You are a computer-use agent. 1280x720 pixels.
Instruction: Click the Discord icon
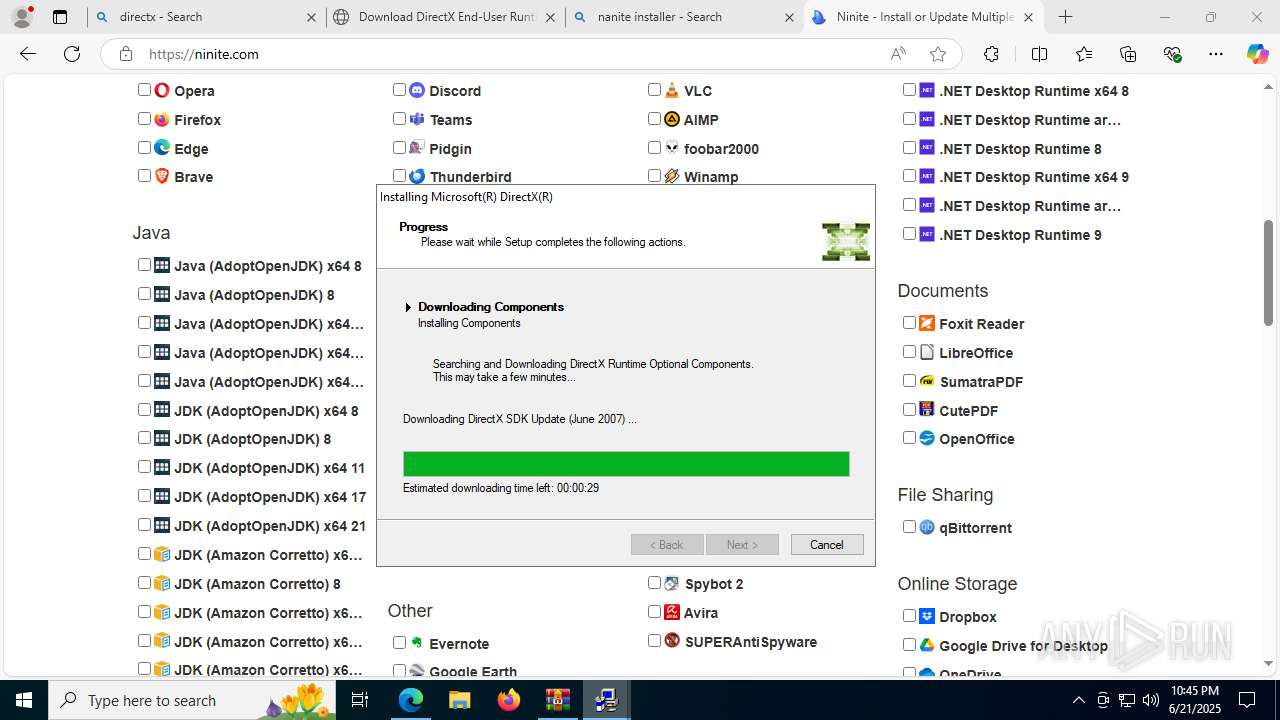click(417, 90)
